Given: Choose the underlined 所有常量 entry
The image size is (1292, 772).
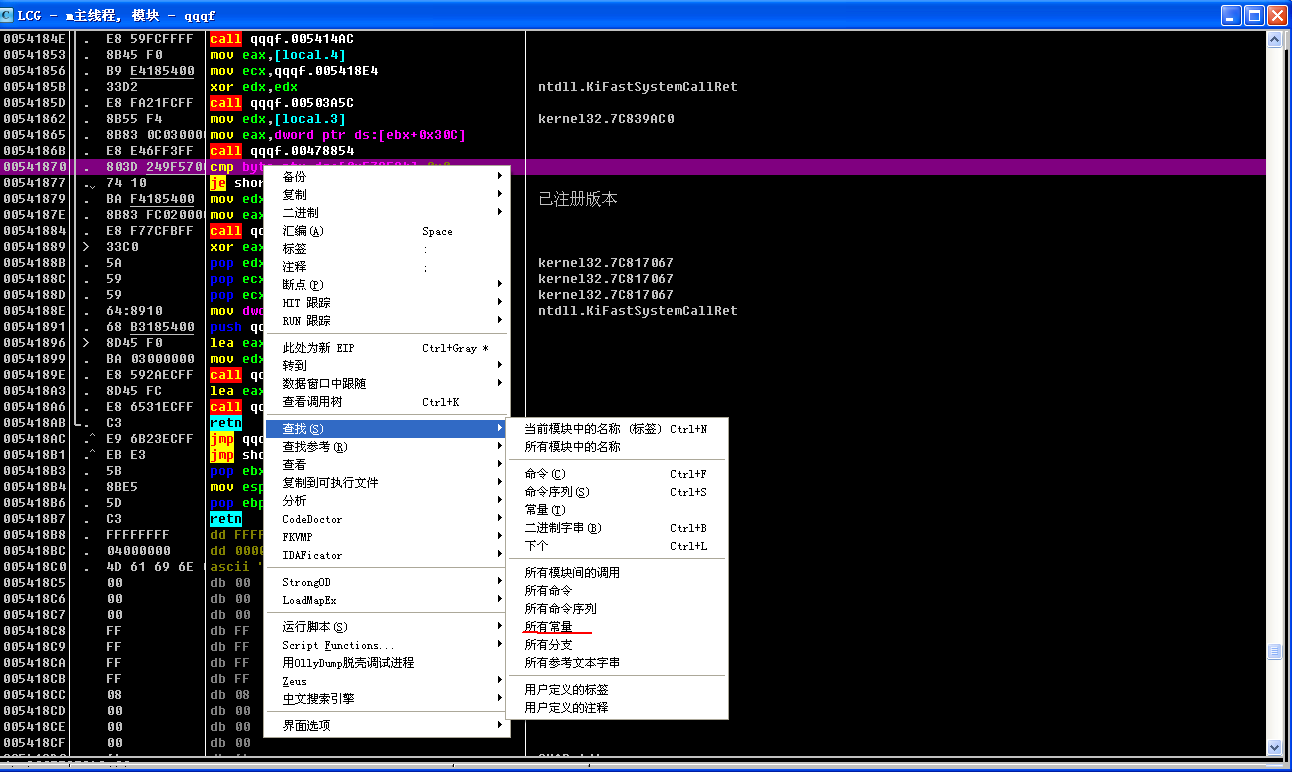Looking at the screenshot, I should point(617,626).
